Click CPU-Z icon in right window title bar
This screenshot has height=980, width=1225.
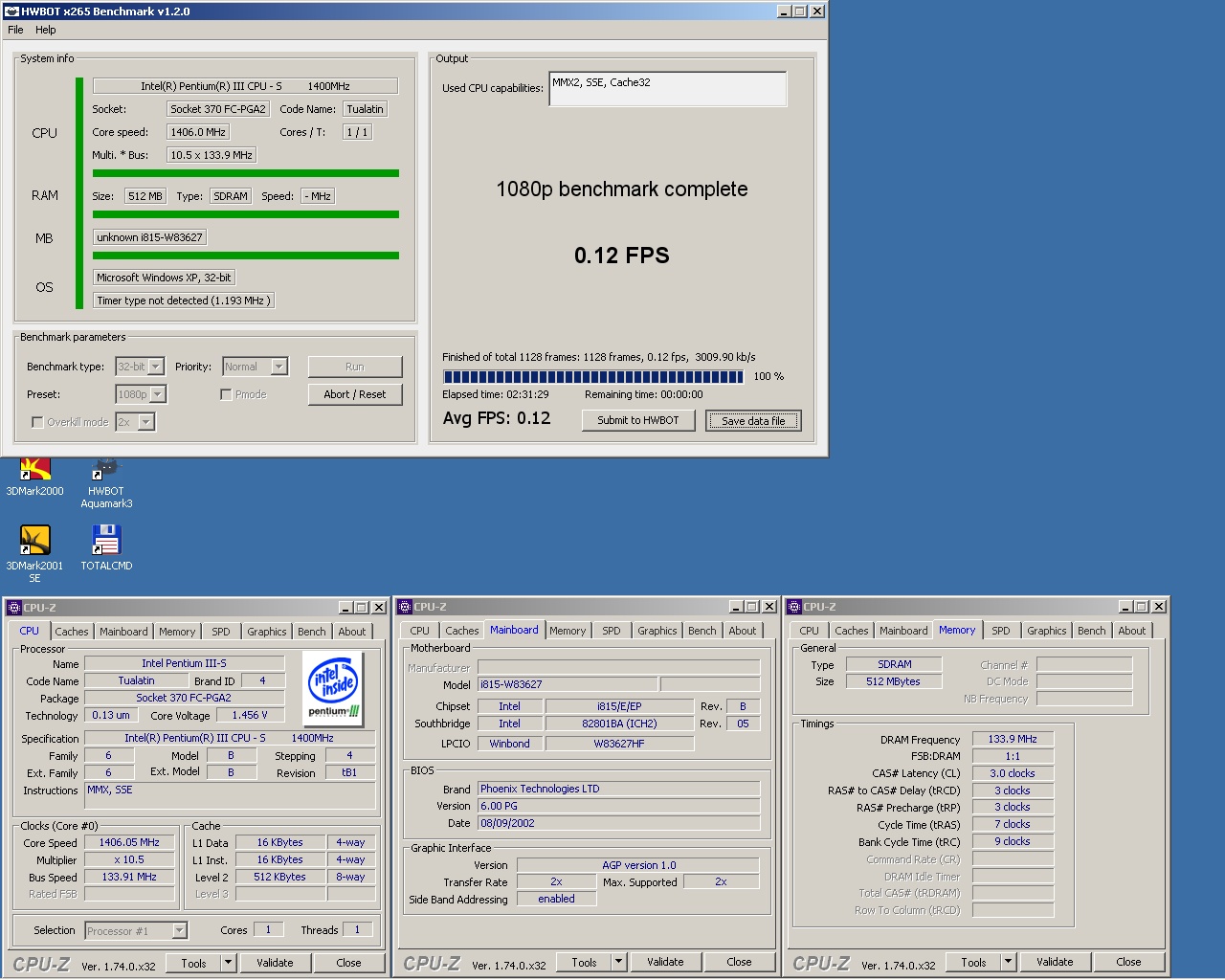tap(794, 607)
